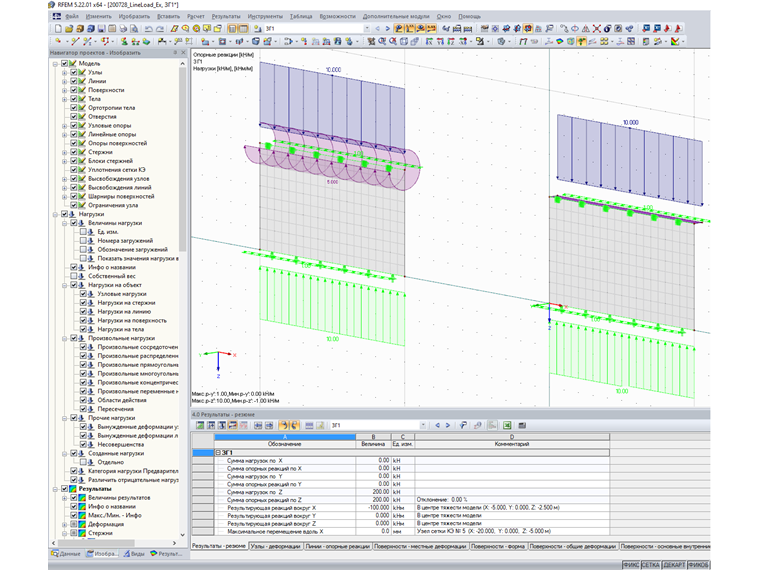760x570 pixels.
Task: Click the Сумма нагрузок по Z cell
Action: 285,492
